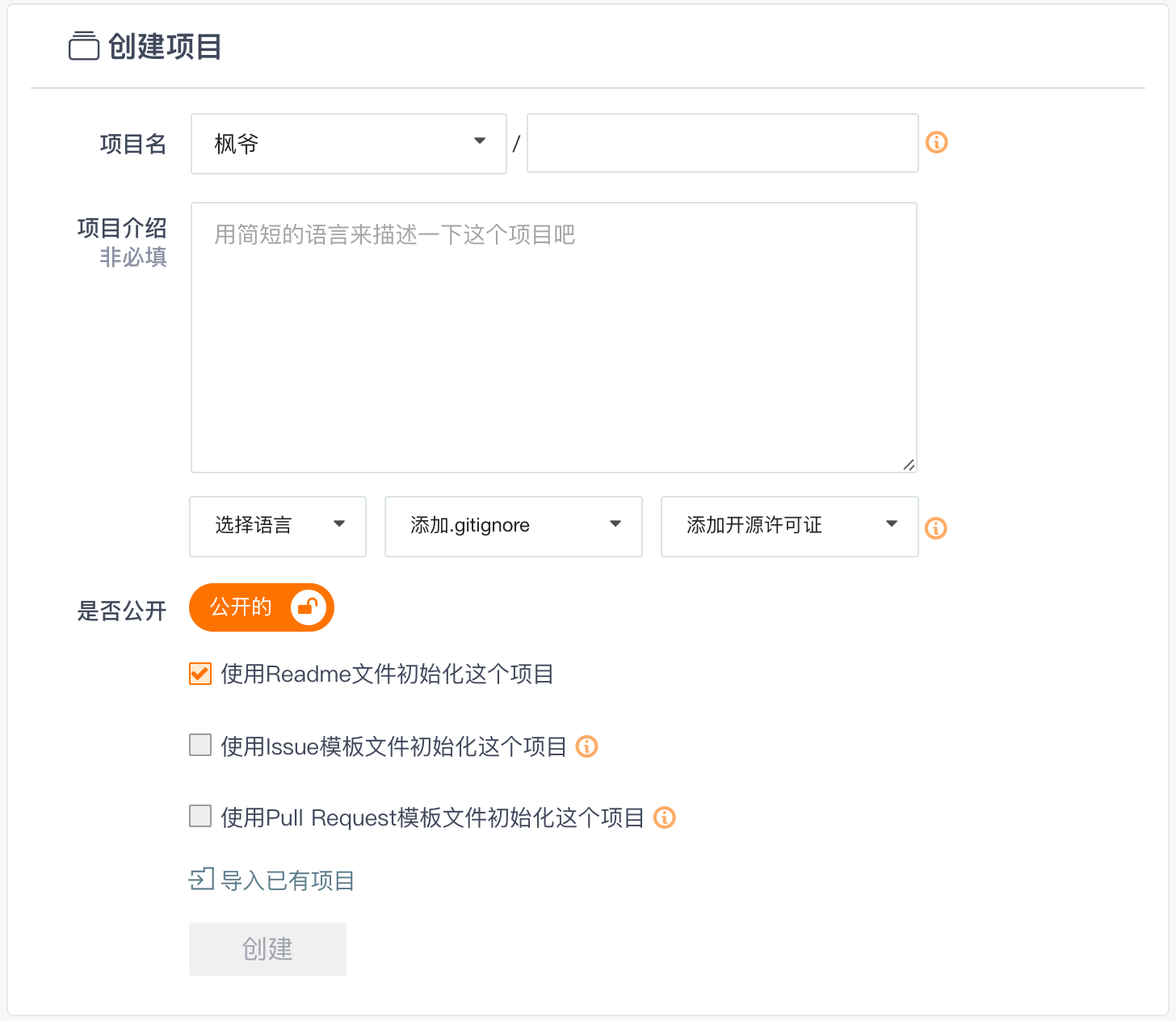Viewport: 1176px width, 1021px height.
Task: Focus the project name input field
Action: pos(723,143)
